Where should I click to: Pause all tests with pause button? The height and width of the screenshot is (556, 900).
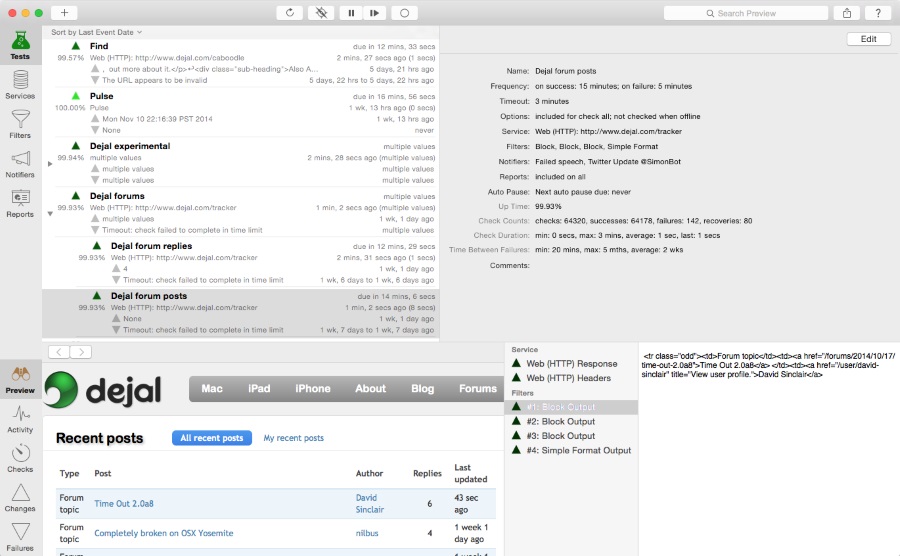[x=351, y=13]
